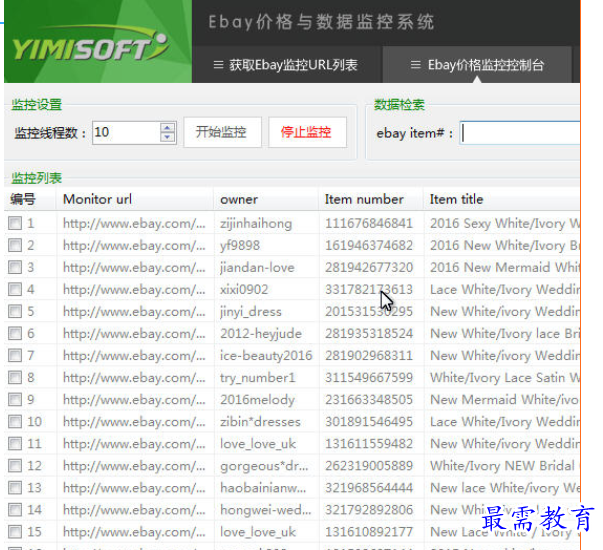Select the checkbox for row 7

(15, 355)
